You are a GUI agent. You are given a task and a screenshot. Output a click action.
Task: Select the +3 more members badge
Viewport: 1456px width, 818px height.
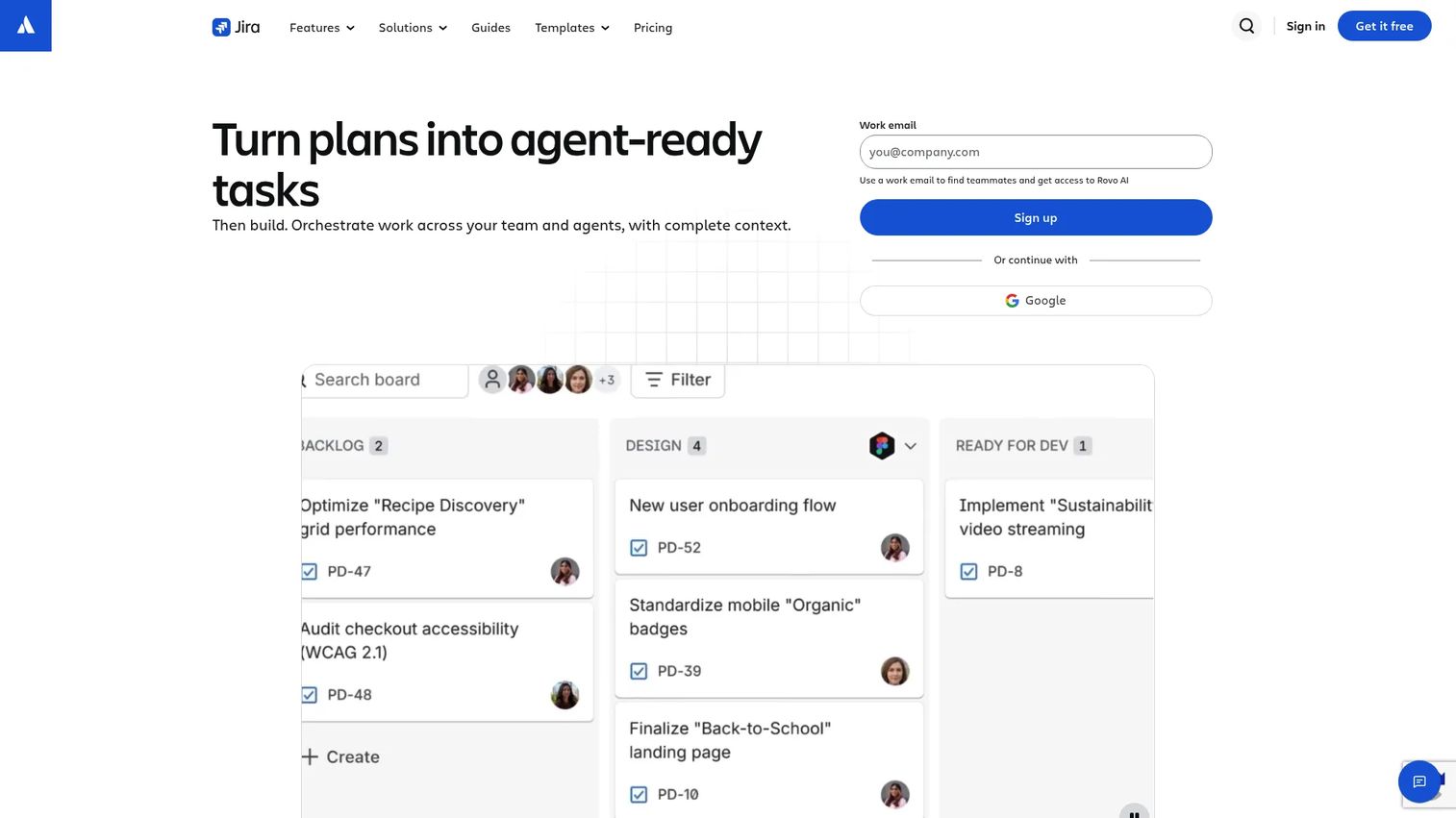tap(607, 380)
